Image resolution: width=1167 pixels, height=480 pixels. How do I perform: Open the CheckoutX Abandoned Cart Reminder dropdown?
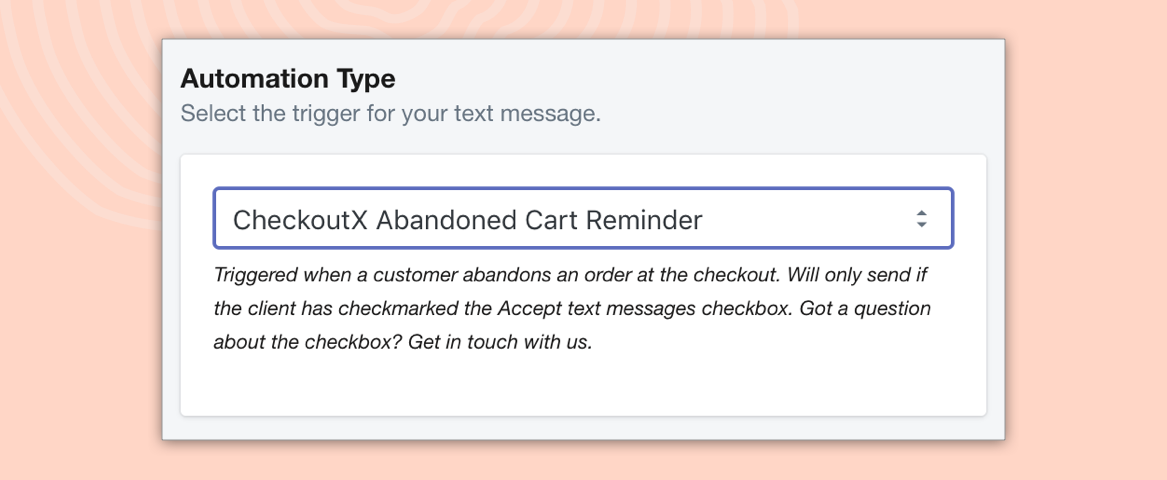pyautogui.click(x=583, y=218)
